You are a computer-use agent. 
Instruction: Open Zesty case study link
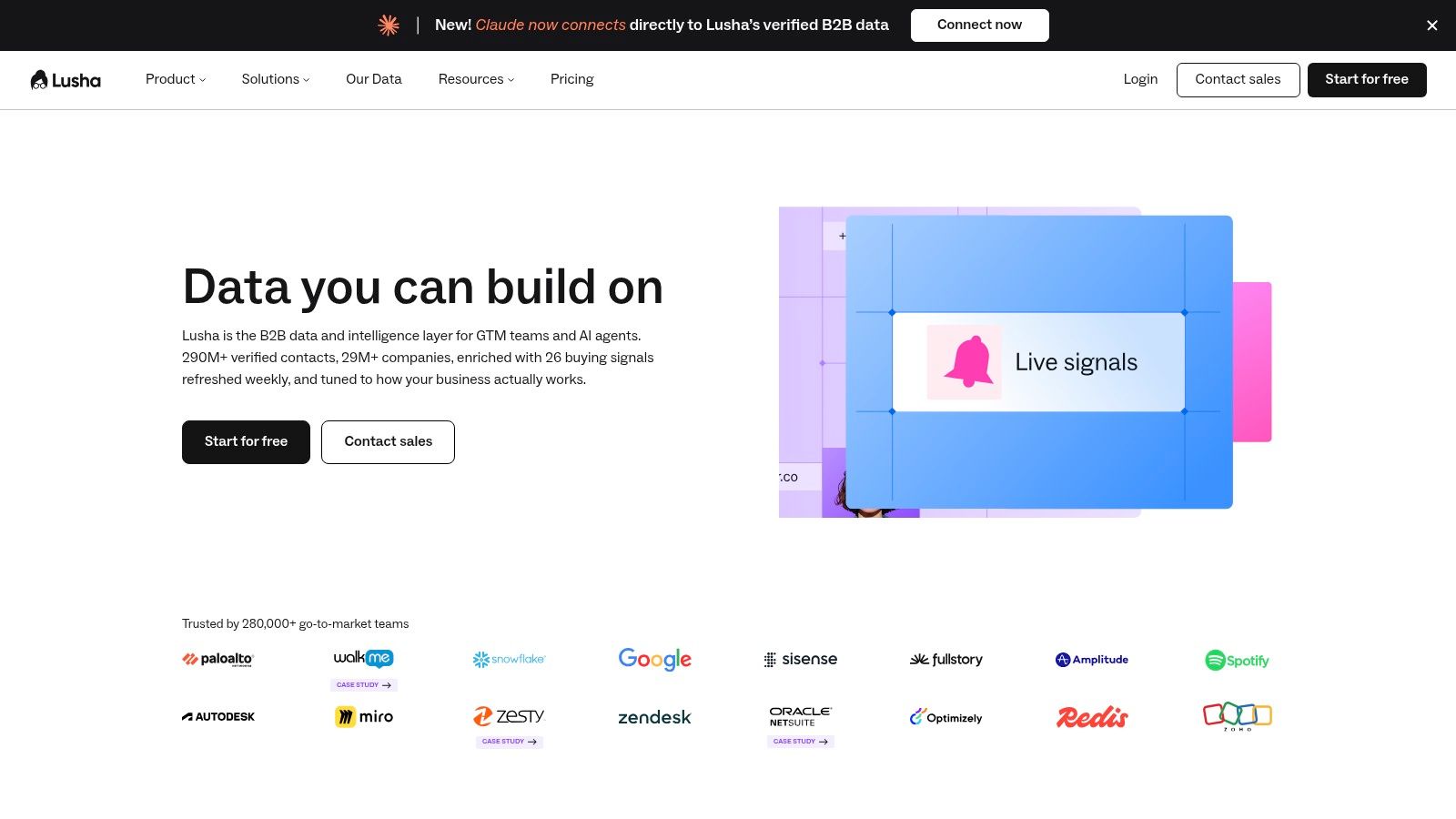510,742
